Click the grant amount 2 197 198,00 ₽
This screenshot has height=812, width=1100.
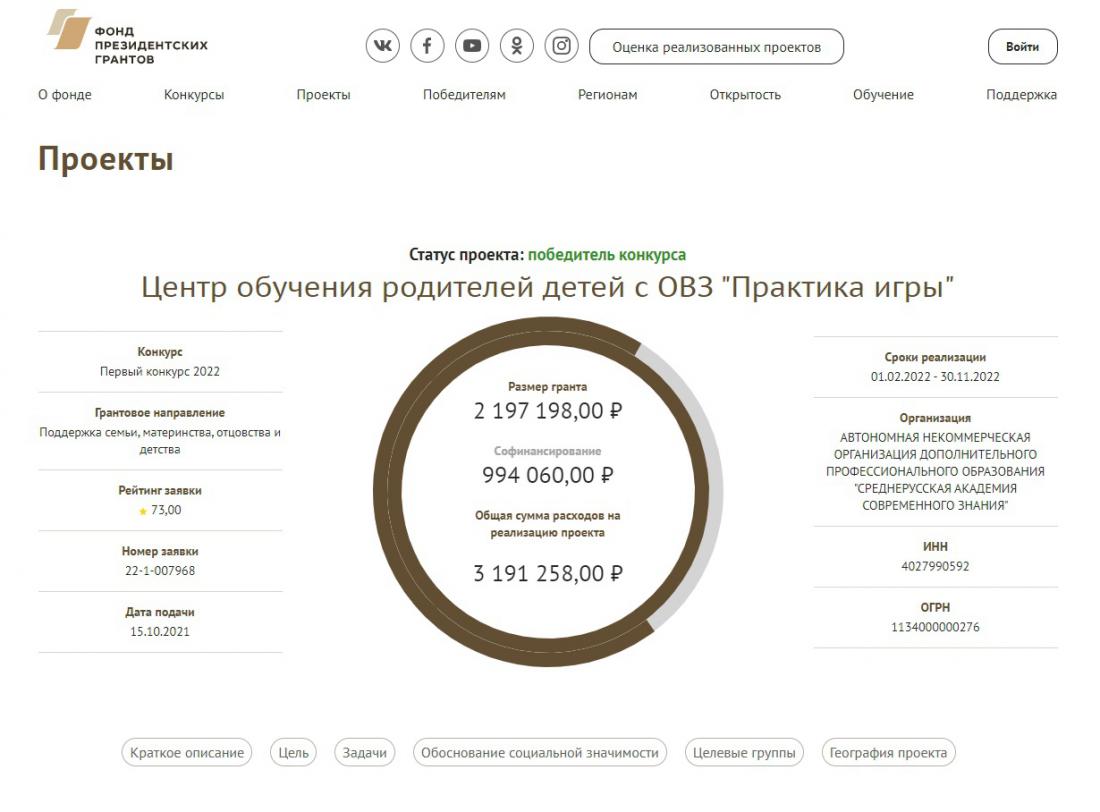pos(548,411)
